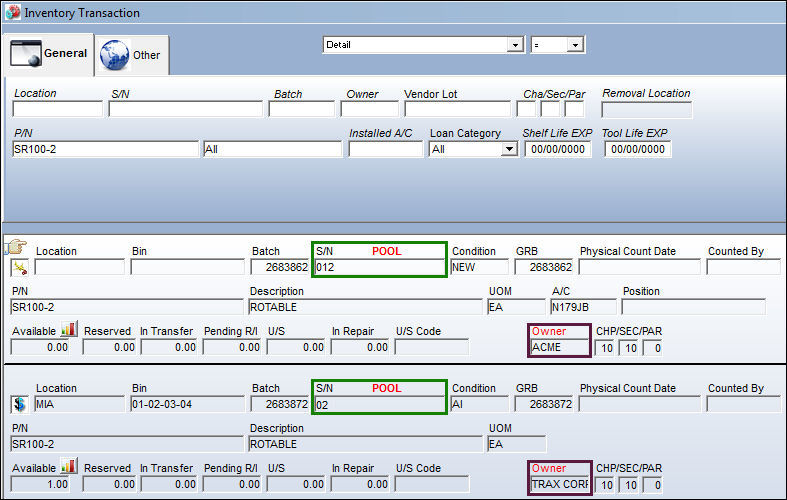The image size is (787, 500).
Task: Click the dollar sign icon beside MIA
Action: pyautogui.click(x=19, y=404)
